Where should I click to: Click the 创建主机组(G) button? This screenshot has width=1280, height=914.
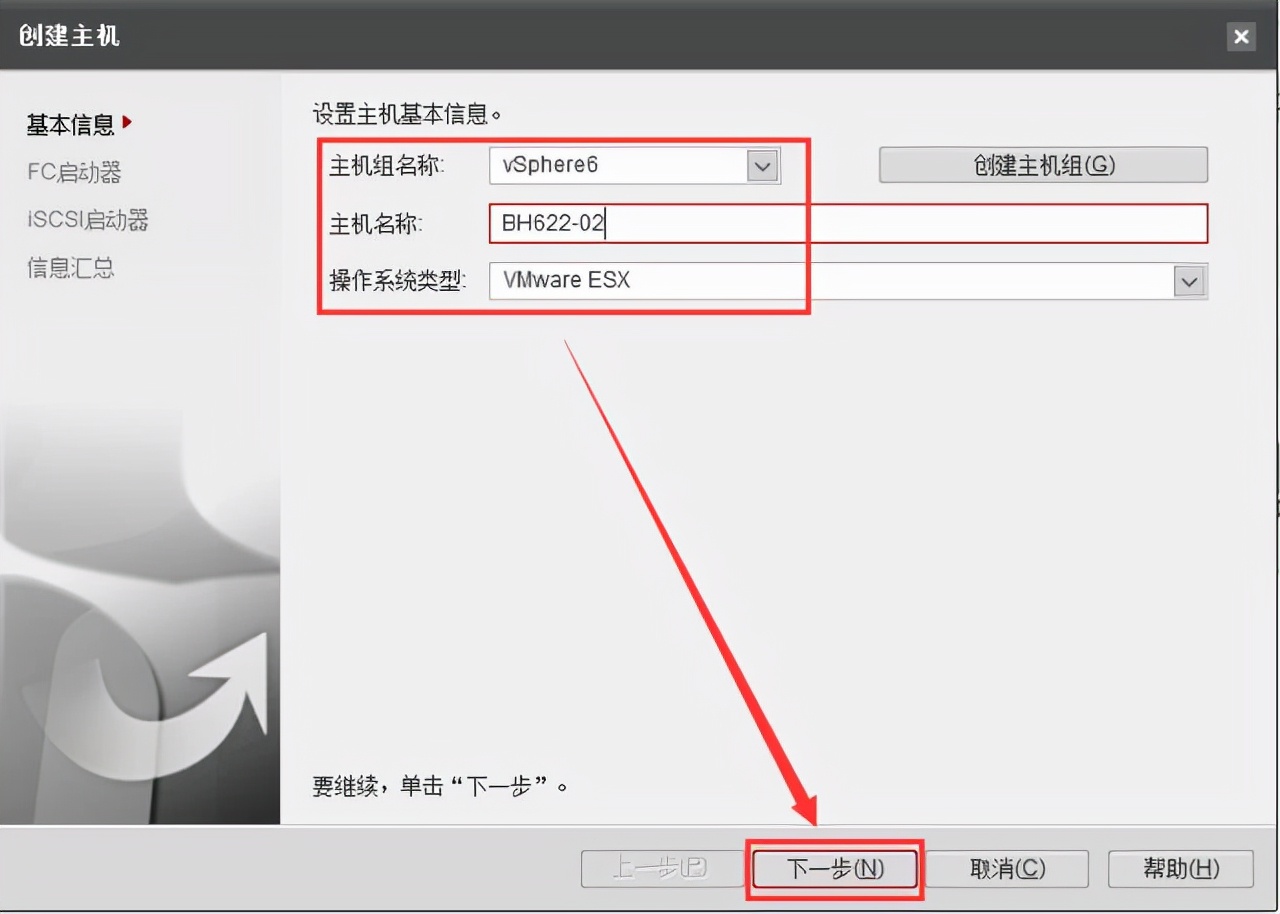point(1043,165)
